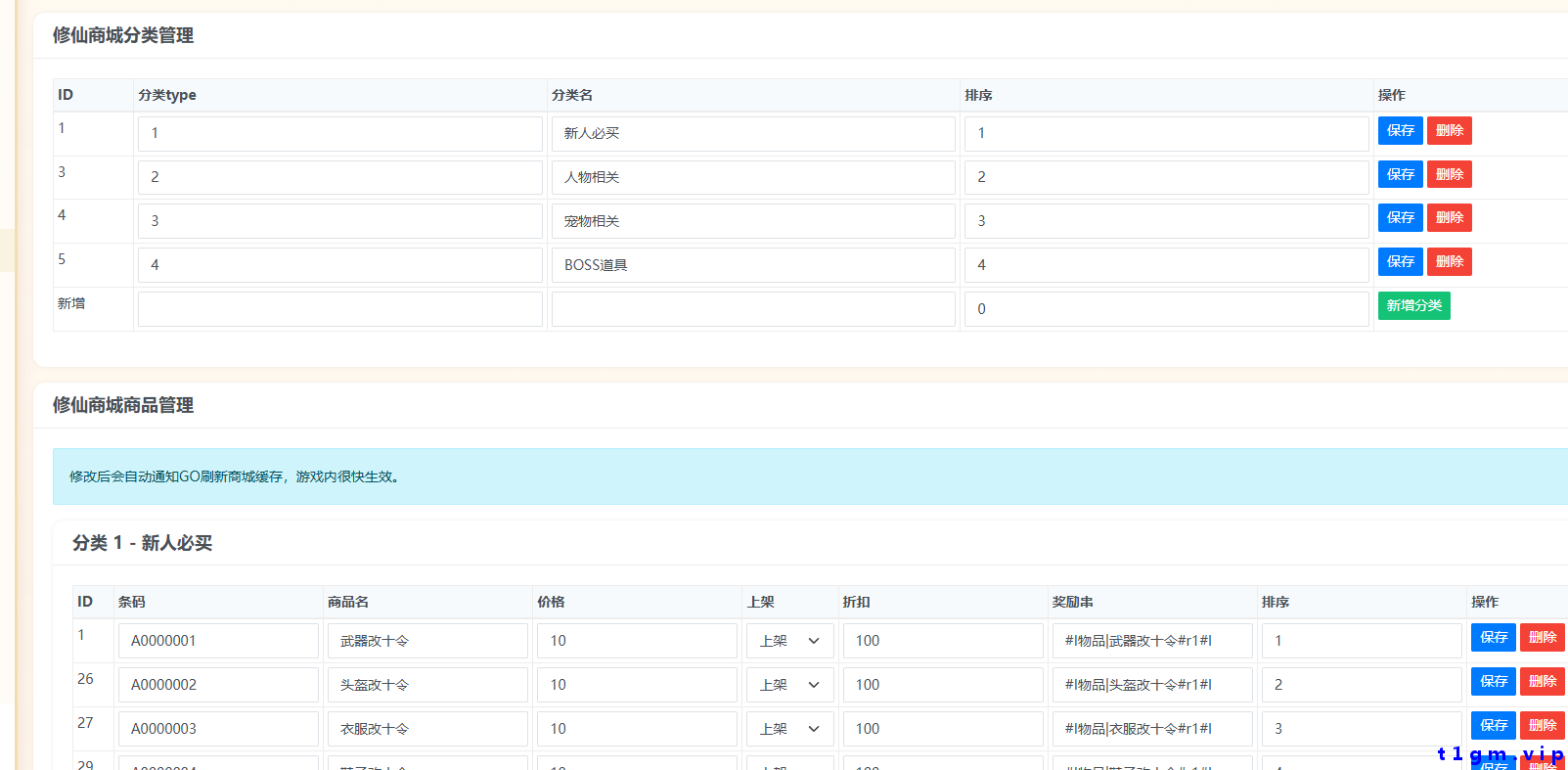Edit the 排序 field of BOSS道具 category
This screenshot has height=770, width=1568.
[x=1167, y=265]
